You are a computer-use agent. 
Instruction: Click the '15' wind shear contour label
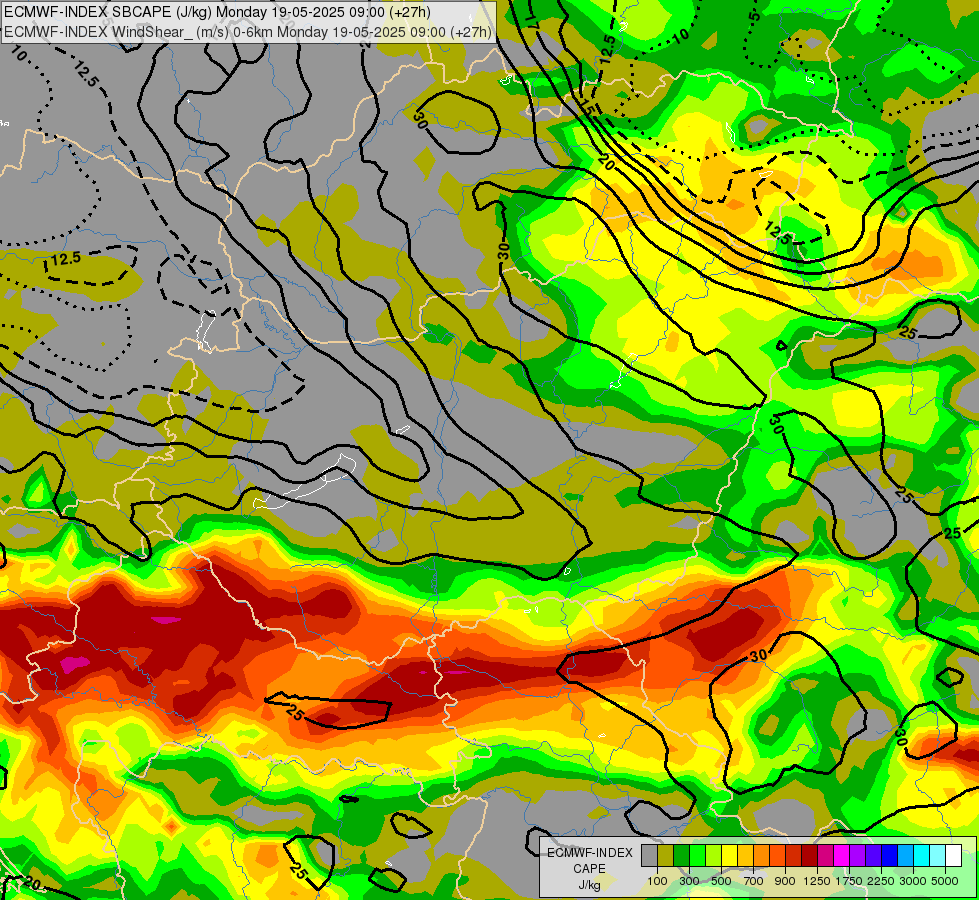(x=587, y=105)
